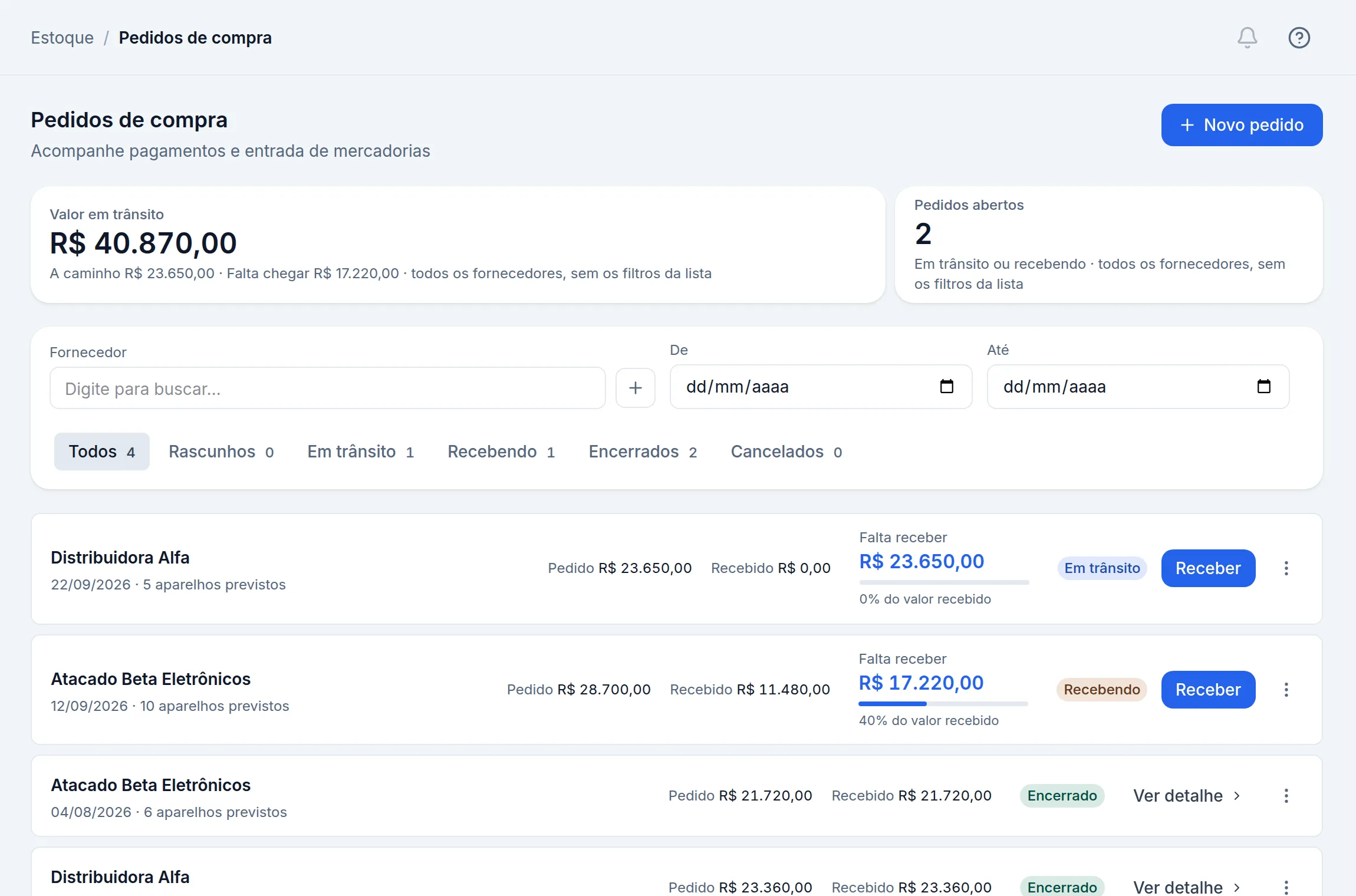Go to Estoque in the breadcrumb
The width and height of the screenshot is (1356, 896).
pos(62,38)
